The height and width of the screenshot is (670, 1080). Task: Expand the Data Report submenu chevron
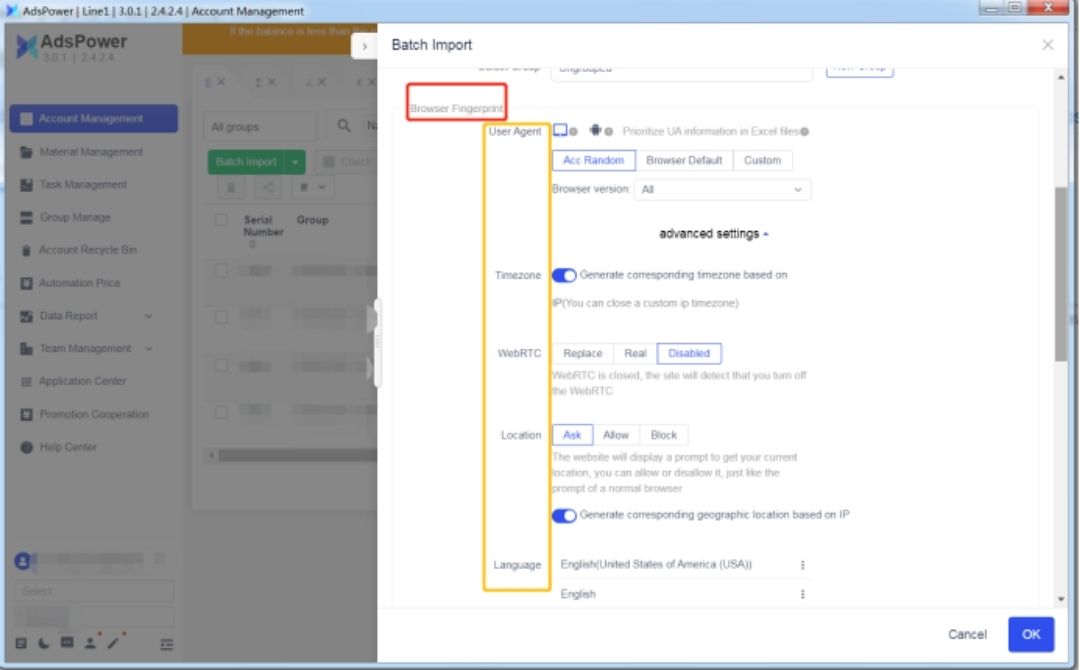pos(148,316)
